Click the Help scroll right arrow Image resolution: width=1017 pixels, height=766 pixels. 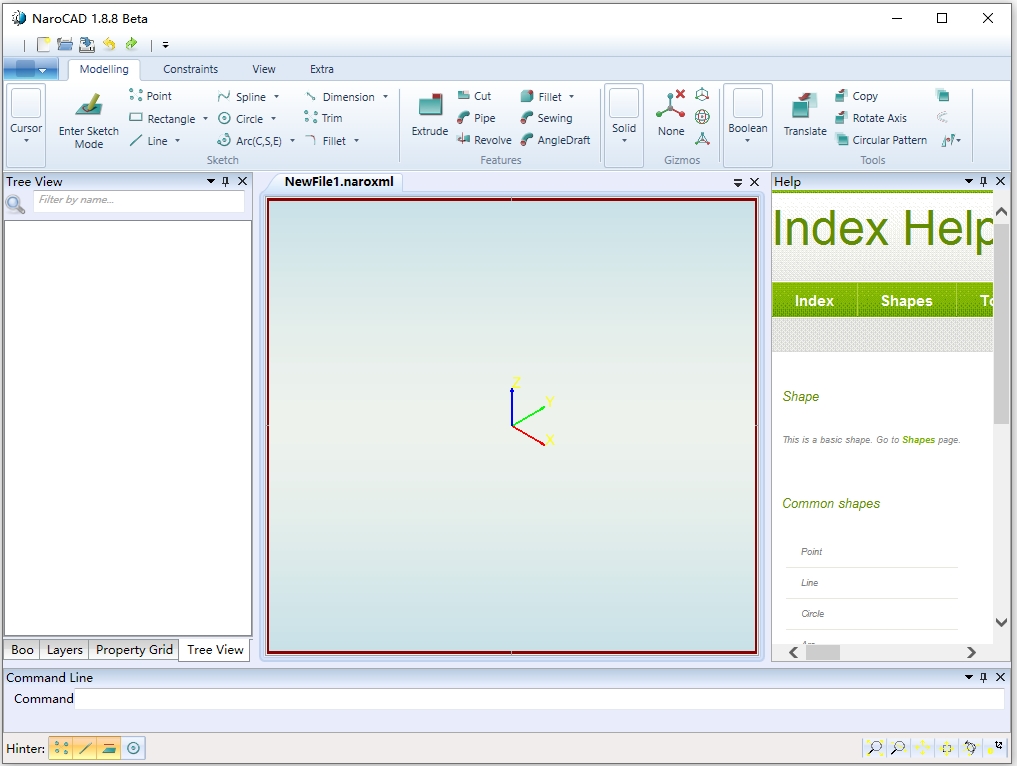(x=971, y=652)
